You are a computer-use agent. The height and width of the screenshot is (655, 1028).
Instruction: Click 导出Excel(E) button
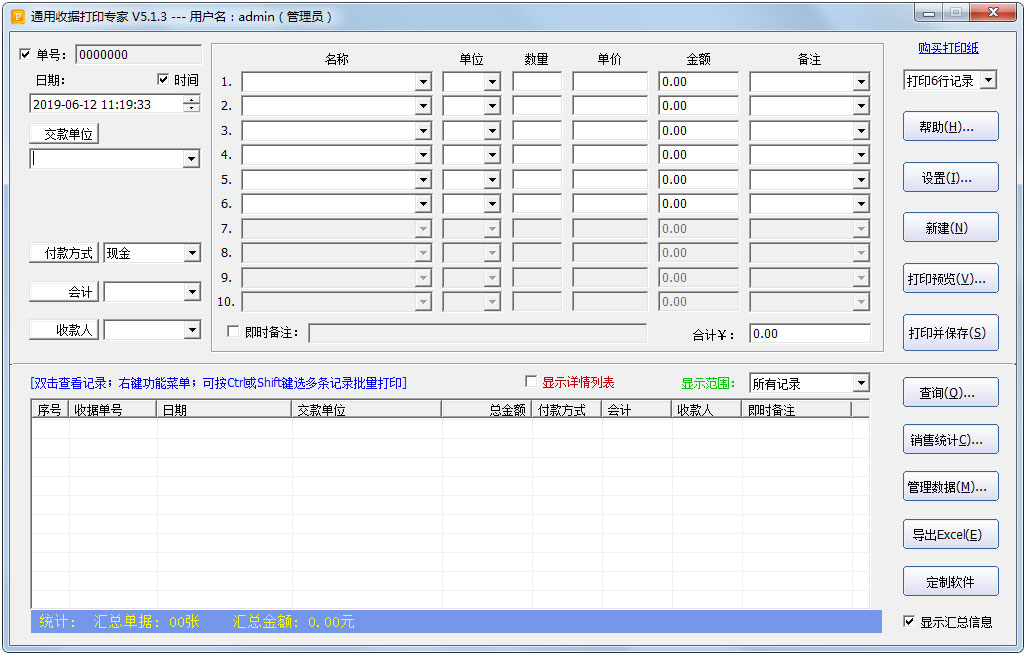point(950,534)
